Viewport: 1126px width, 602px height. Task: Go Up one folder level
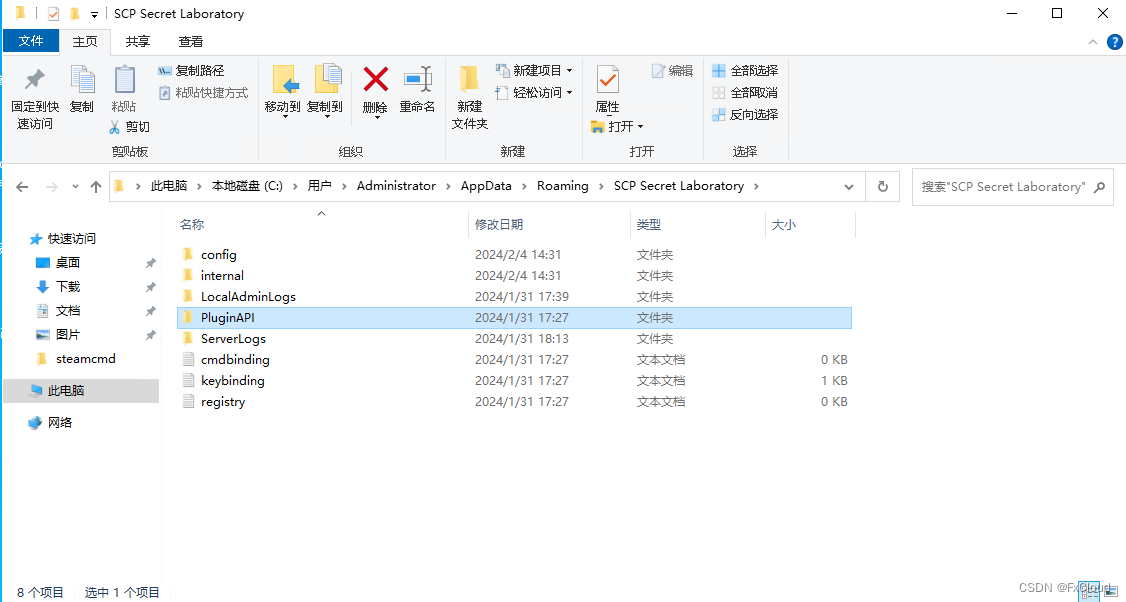coord(96,187)
